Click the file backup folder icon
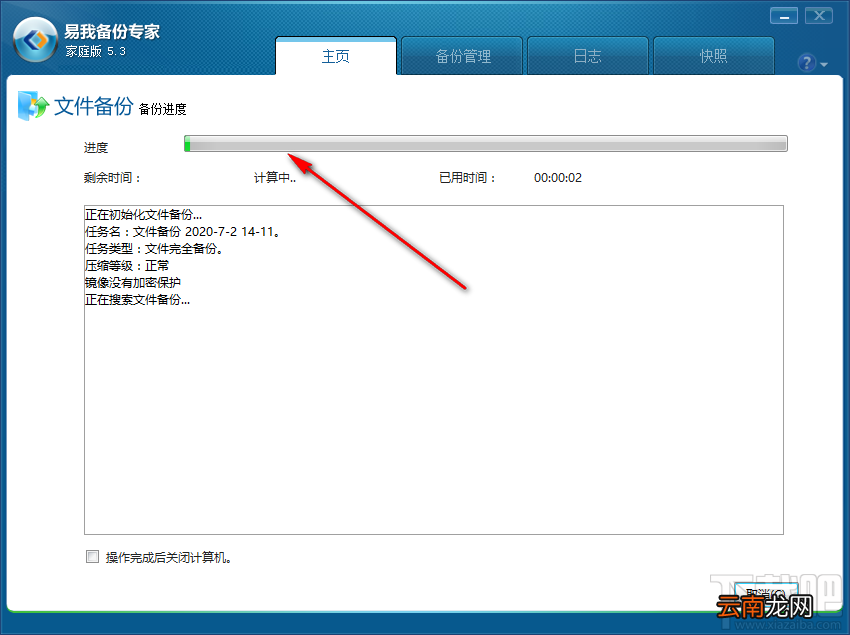This screenshot has width=850, height=635. coord(33,105)
